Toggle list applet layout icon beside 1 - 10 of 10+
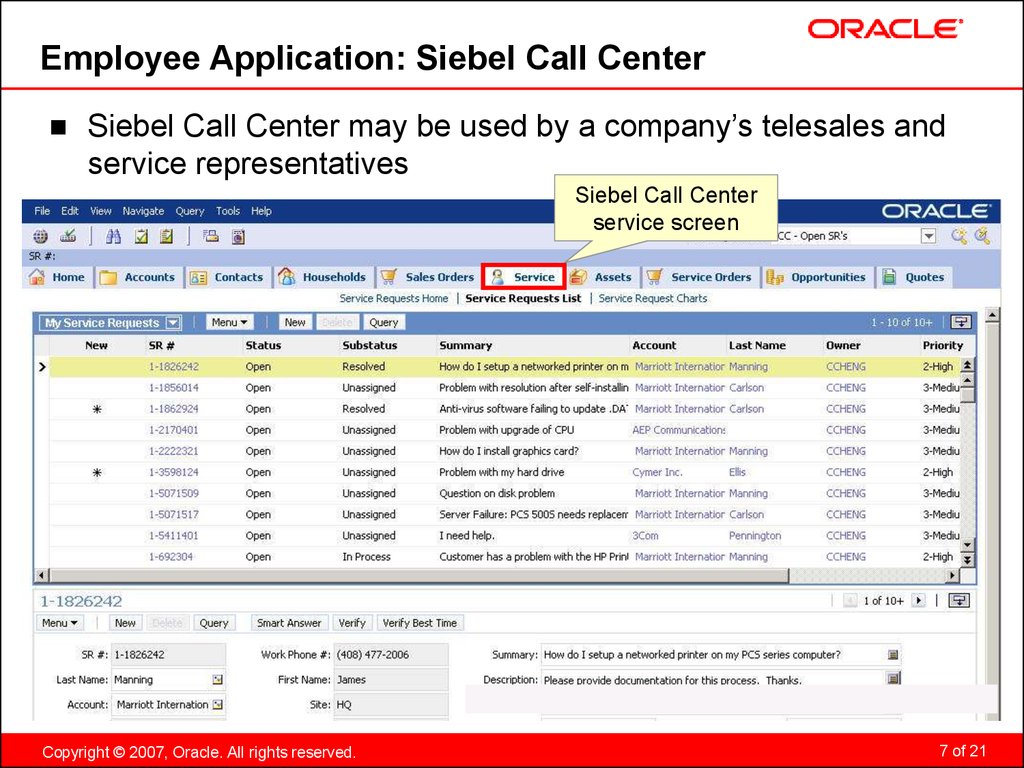This screenshot has width=1024, height=768. (961, 322)
